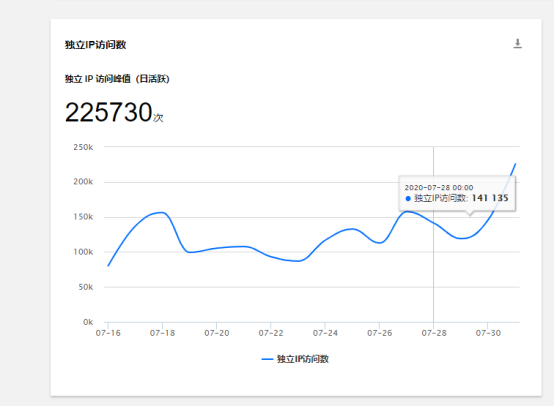Click the download chart icon

tap(517, 44)
